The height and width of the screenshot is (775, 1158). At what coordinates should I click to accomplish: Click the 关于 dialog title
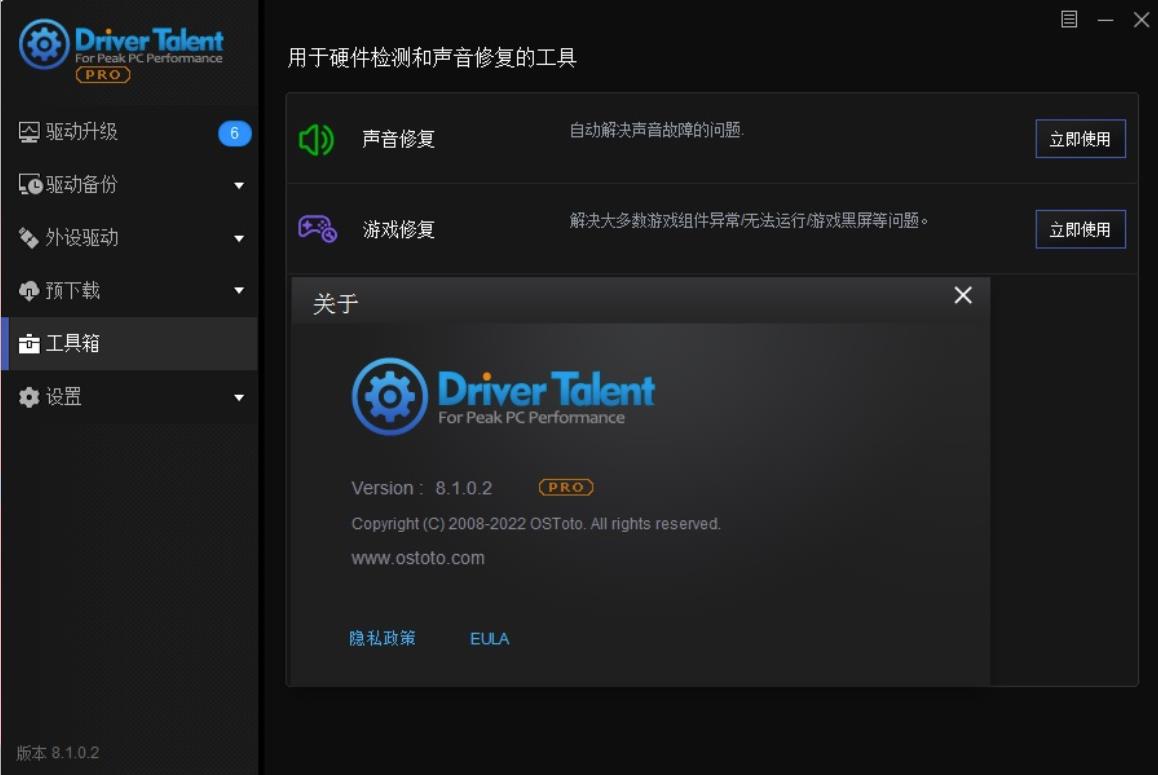click(x=335, y=304)
